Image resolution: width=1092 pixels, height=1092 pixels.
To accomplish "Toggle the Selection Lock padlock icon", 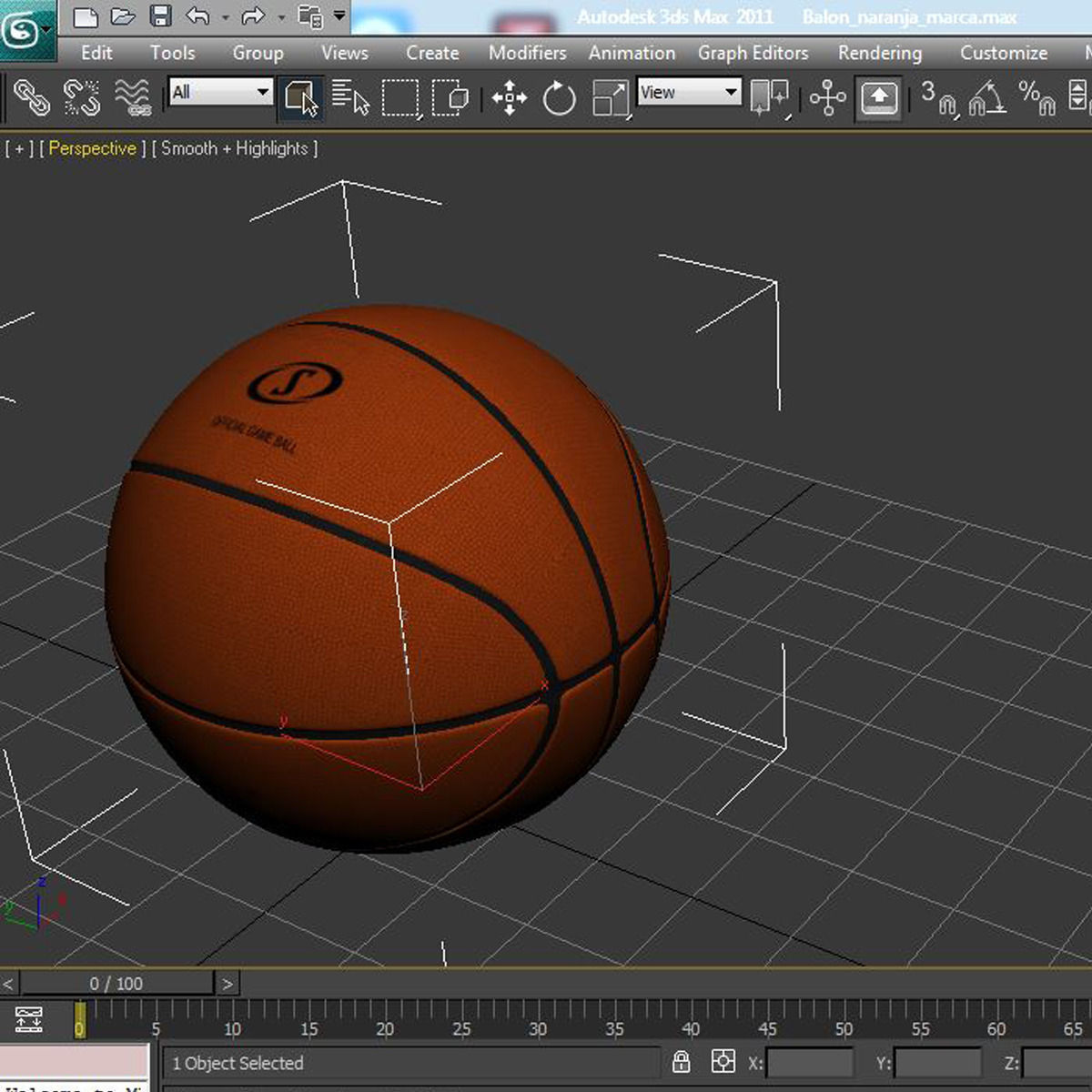I will (x=681, y=1062).
